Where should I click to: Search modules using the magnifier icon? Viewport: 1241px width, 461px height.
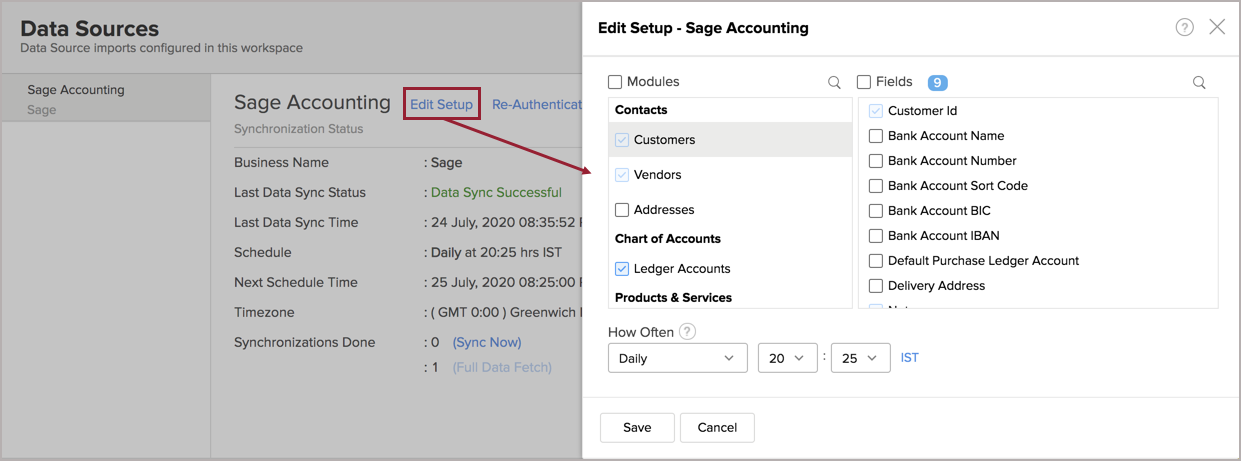coord(834,83)
